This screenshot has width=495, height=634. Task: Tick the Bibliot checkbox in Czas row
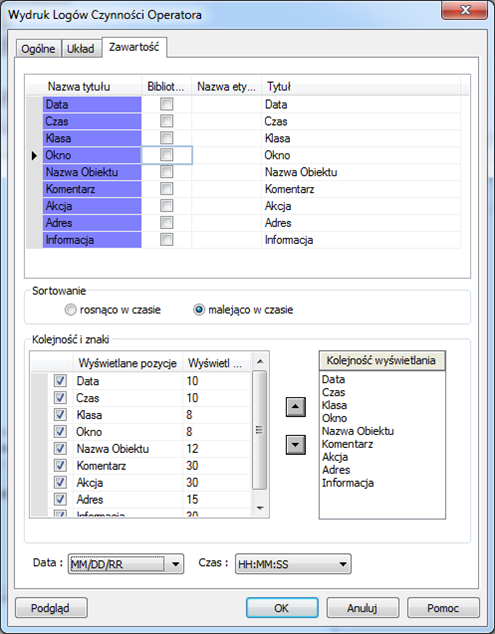[x=166, y=121]
